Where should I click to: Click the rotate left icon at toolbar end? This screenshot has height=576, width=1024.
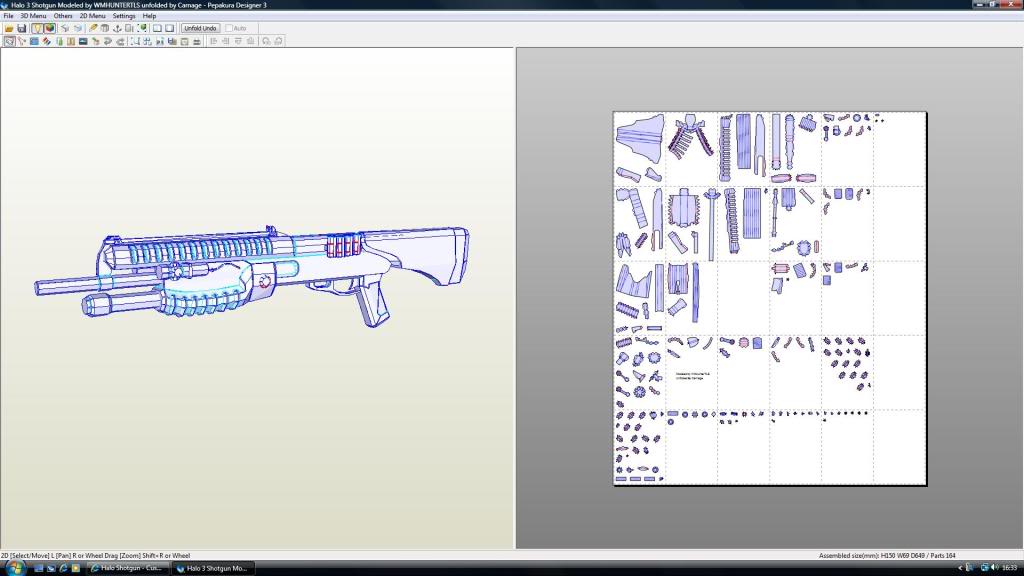click(266, 41)
